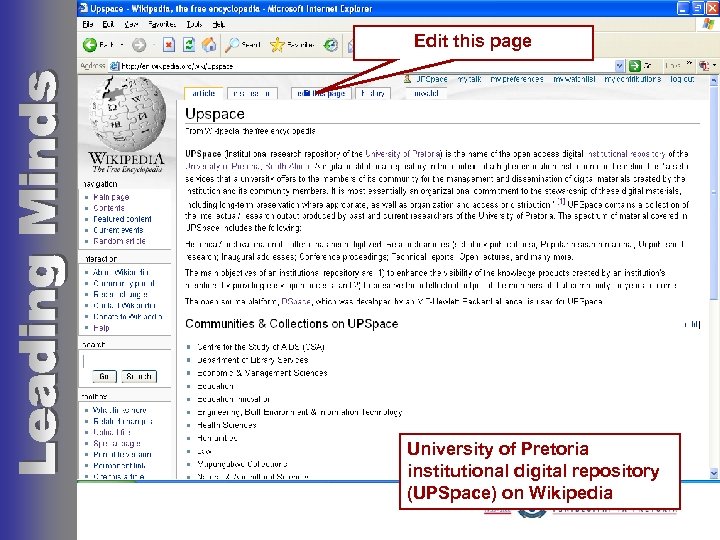This screenshot has height=540, width=720.
Task: Click the Go button under search box
Action: (104, 377)
